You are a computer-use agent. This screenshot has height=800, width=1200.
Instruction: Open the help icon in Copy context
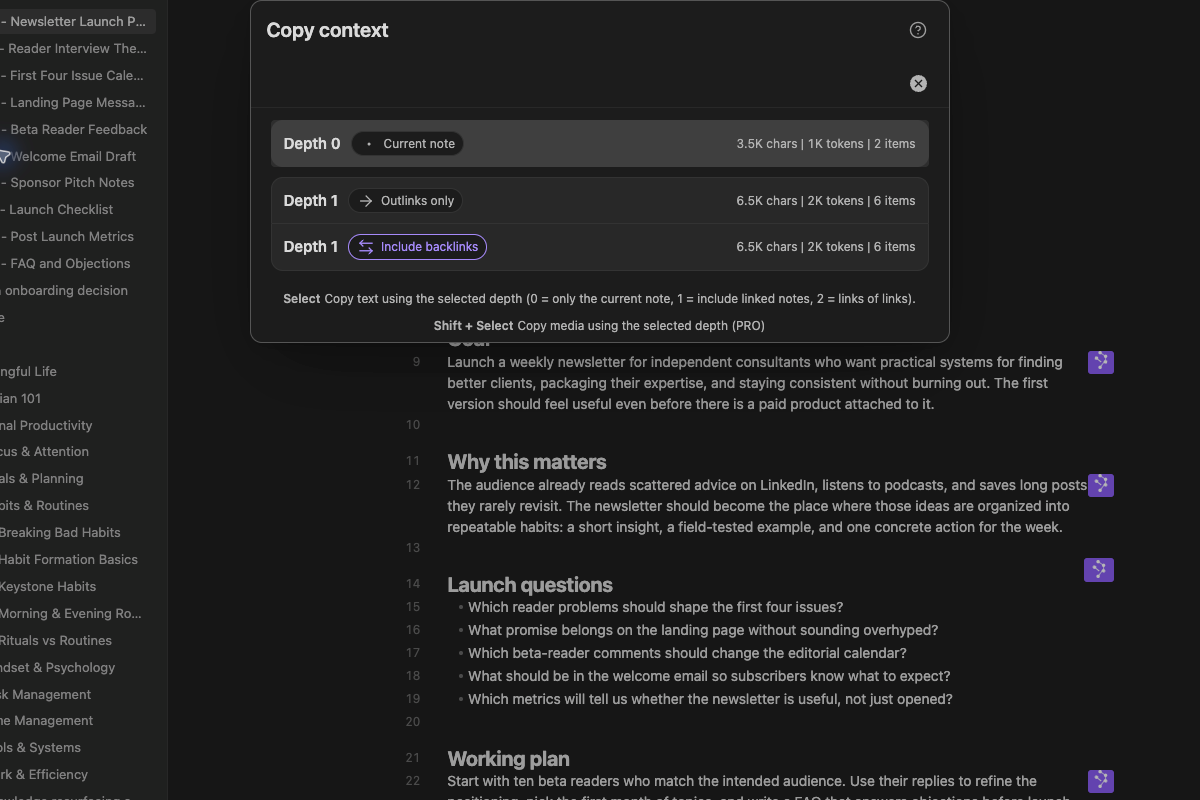click(x=918, y=30)
